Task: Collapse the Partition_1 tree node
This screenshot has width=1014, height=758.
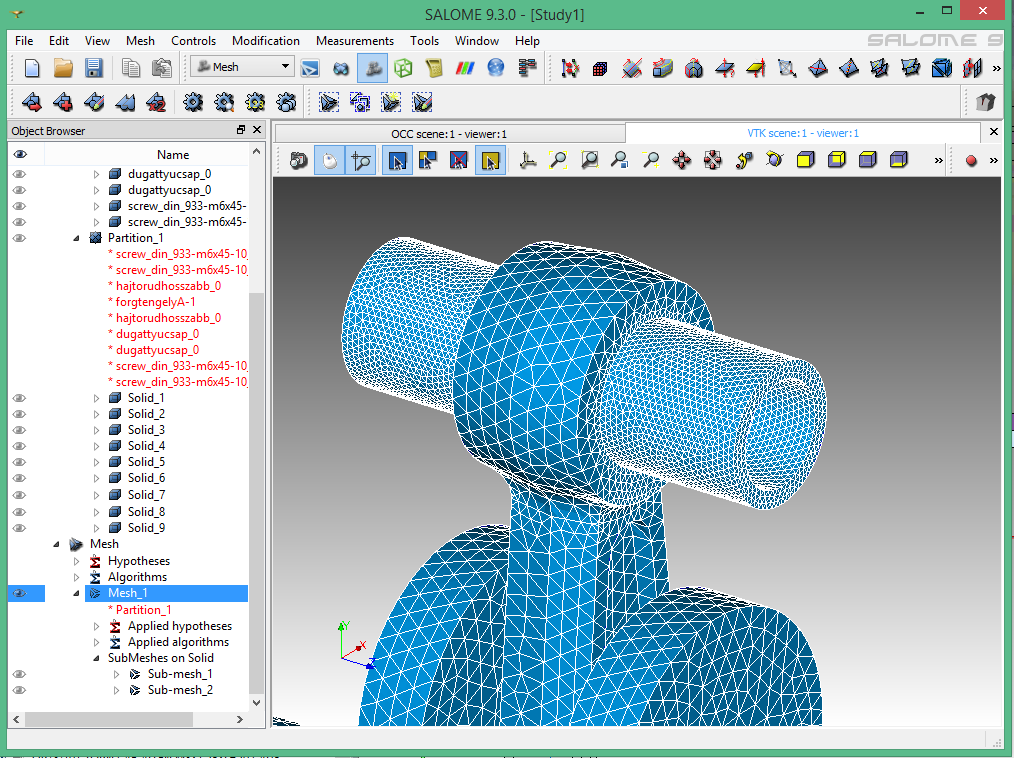Action: pyautogui.click(x=76, y=238)
